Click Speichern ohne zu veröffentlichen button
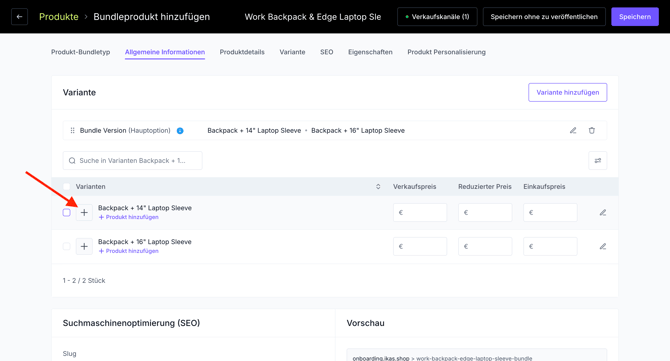The height and width of the screenshot is (361, 670). [x=544, y=17]
